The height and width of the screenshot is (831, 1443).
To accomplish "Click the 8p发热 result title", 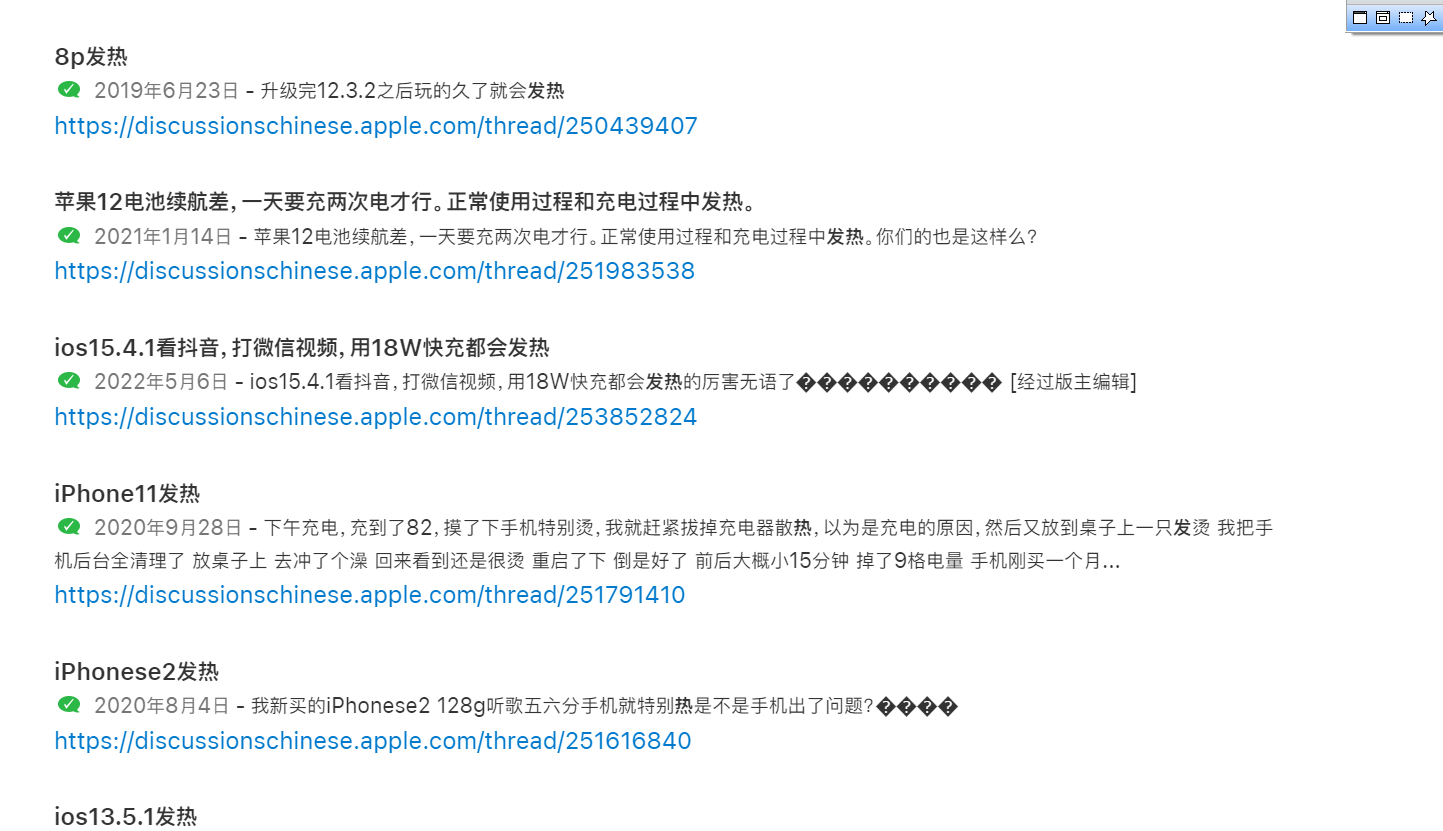I will pyautogui.click(x=91, y=57).
